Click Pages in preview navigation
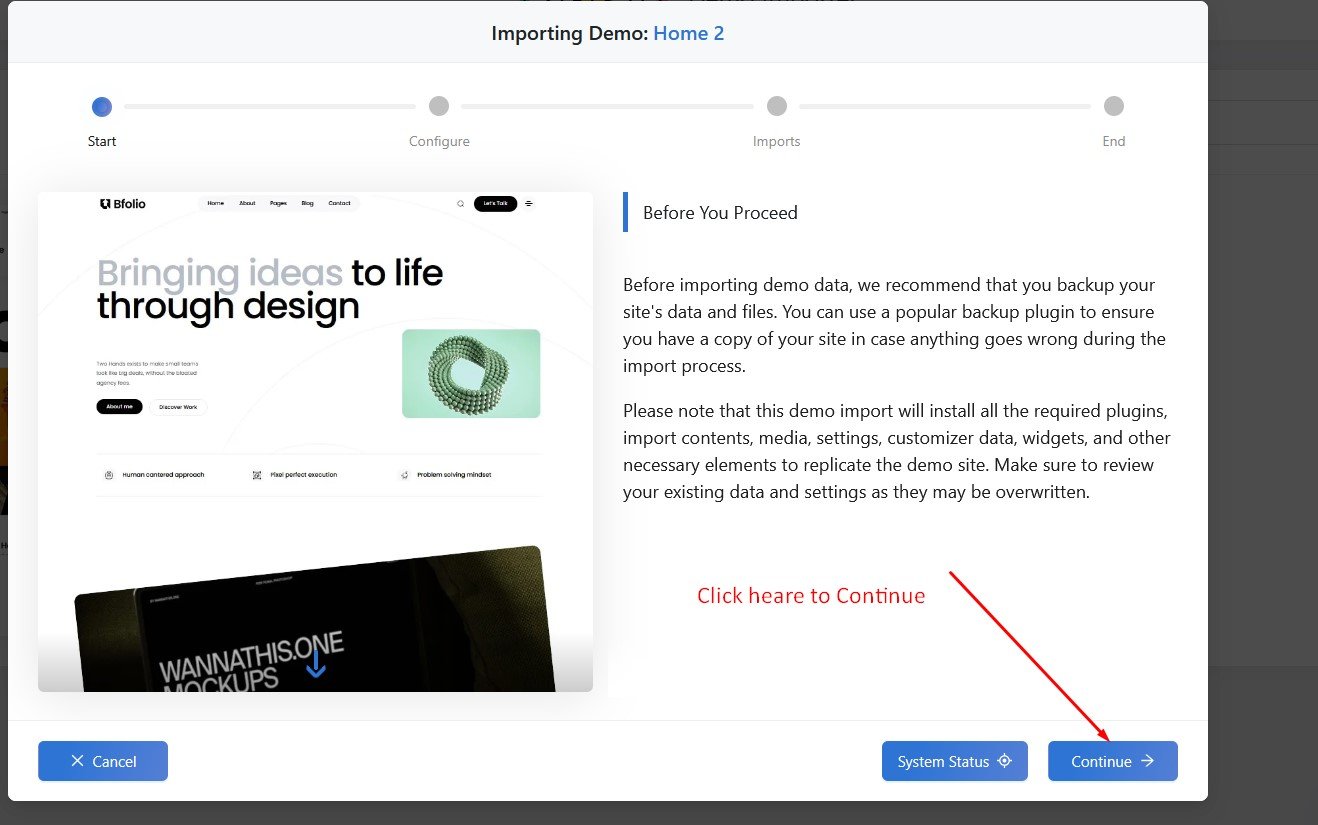This screenshot has height=825, width=1318. click(278, 203)
